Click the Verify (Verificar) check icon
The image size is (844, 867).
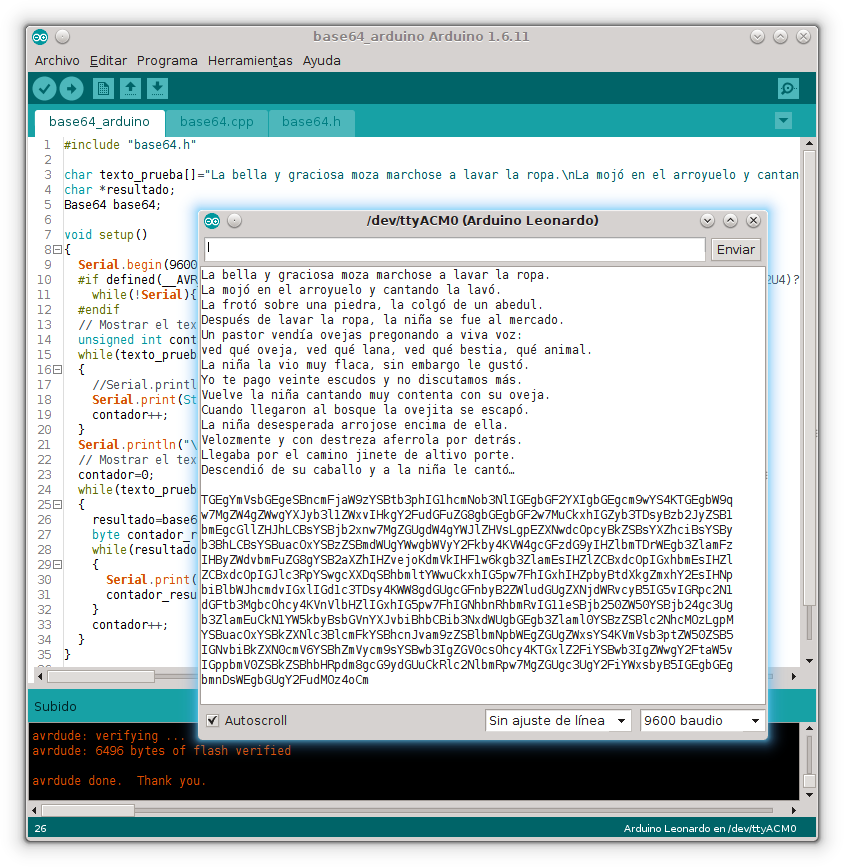pyautogui.click(x=44, y=89)
